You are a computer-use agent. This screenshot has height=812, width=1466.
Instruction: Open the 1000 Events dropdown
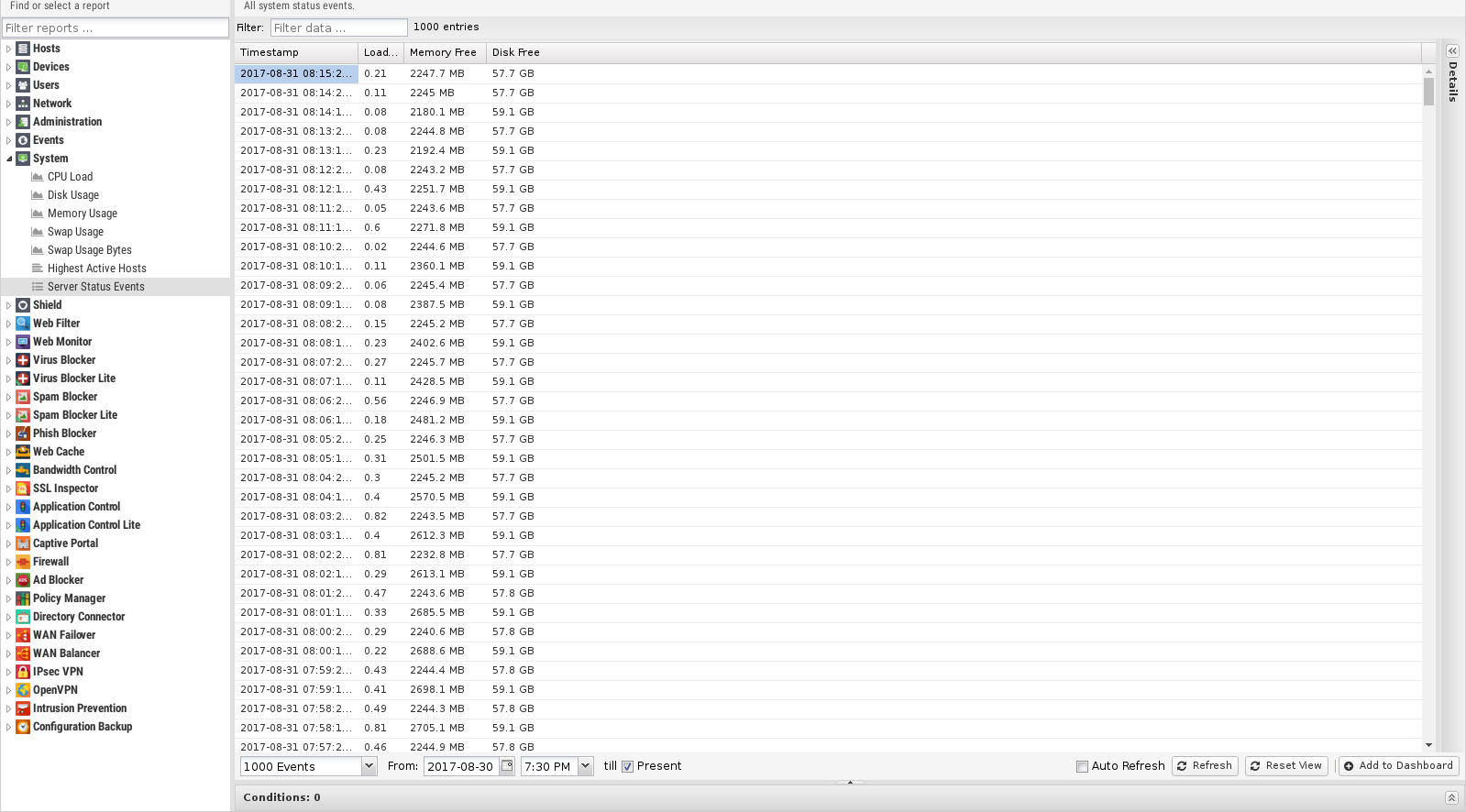pyautogui.click(x=369, y=766)
